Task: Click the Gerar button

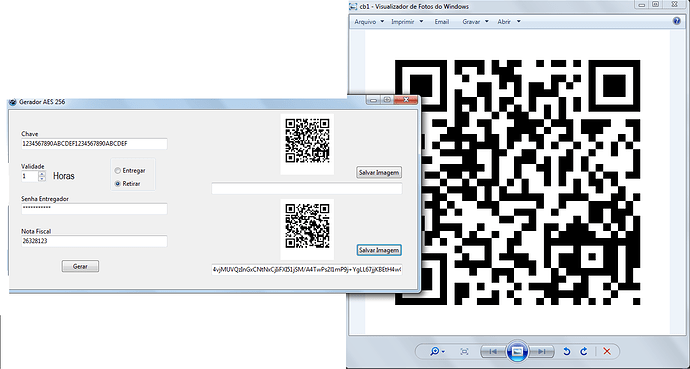Action: tap(80, 267)
